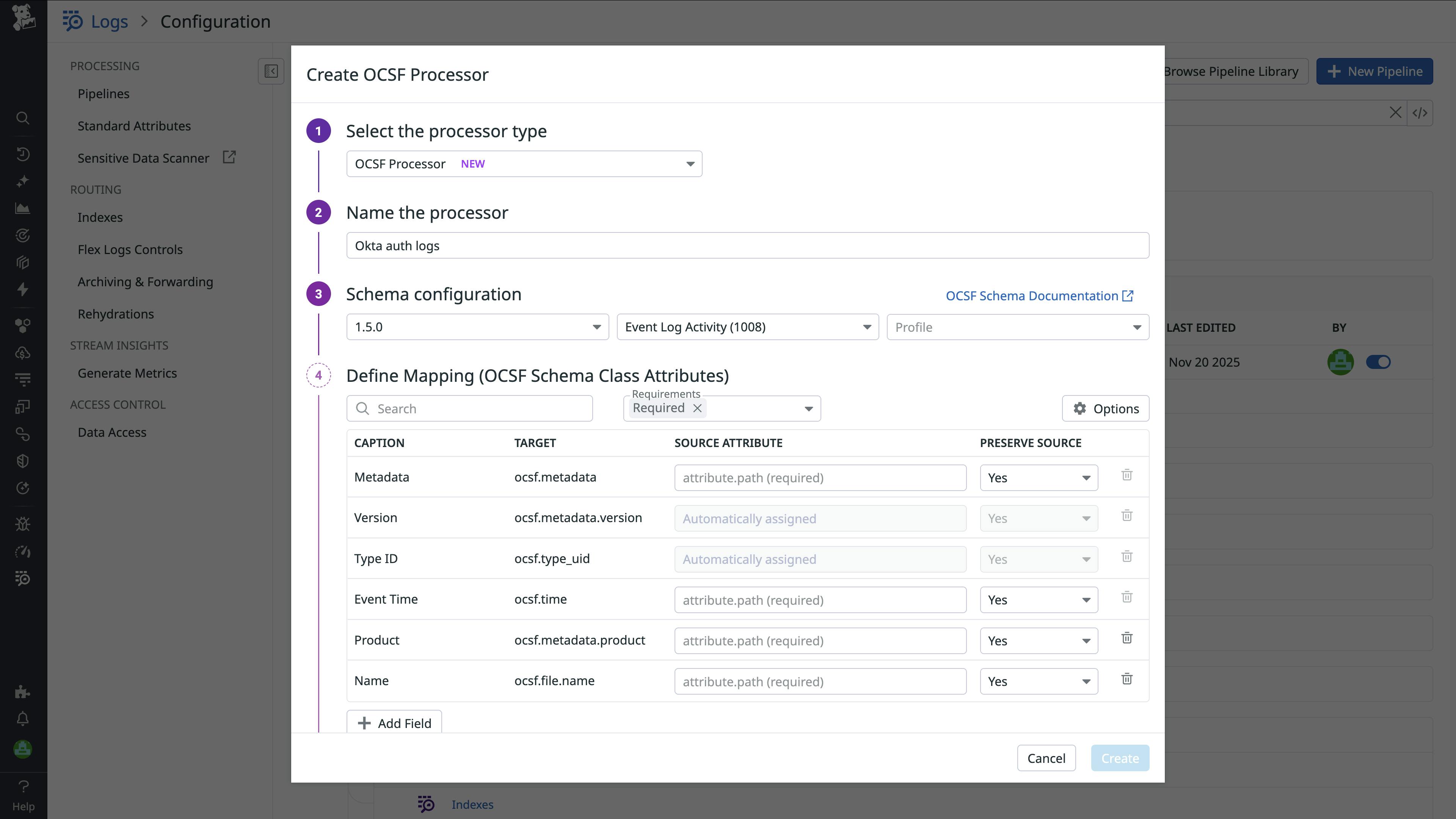Viewport: 1456px width, 819px height.
Task: Open the search magnifier icon in sidebar
Action: coord(23,118)
